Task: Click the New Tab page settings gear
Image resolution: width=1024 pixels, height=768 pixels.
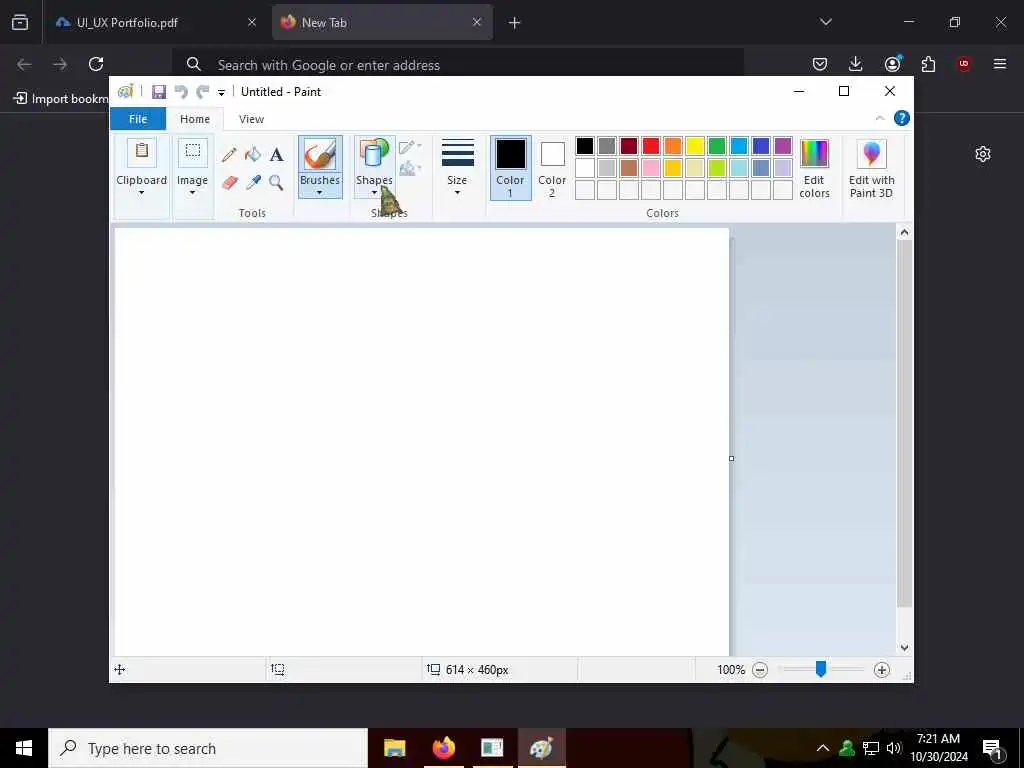Action: pos(983,154)
